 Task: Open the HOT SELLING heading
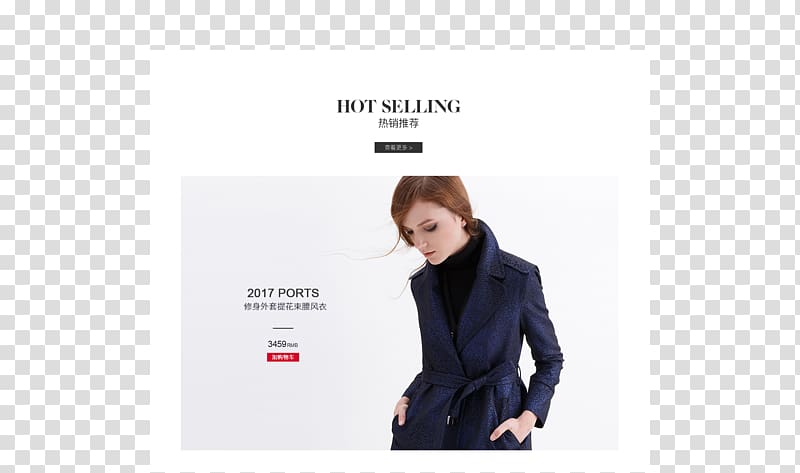point(398,106)
